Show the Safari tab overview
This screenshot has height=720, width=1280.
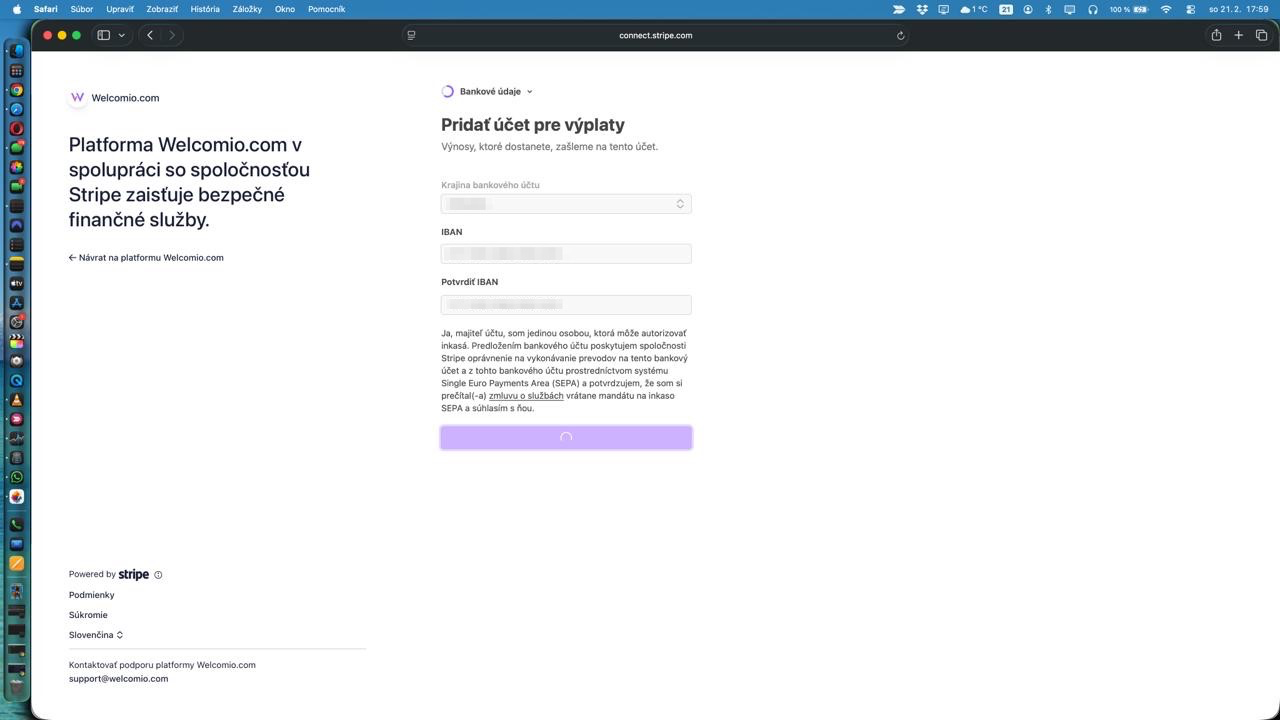tap(1261, 35)
